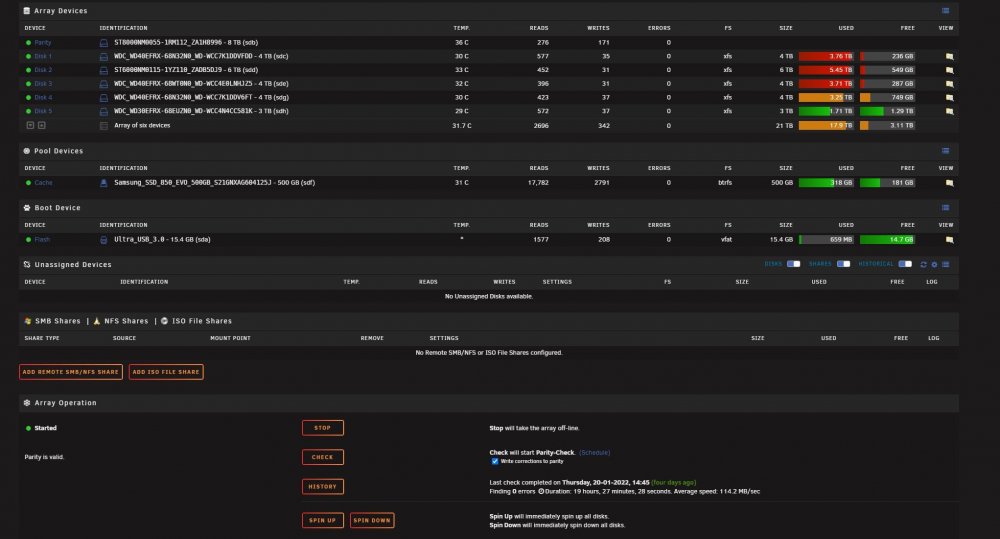Open the Parity device link

point(43,43)
